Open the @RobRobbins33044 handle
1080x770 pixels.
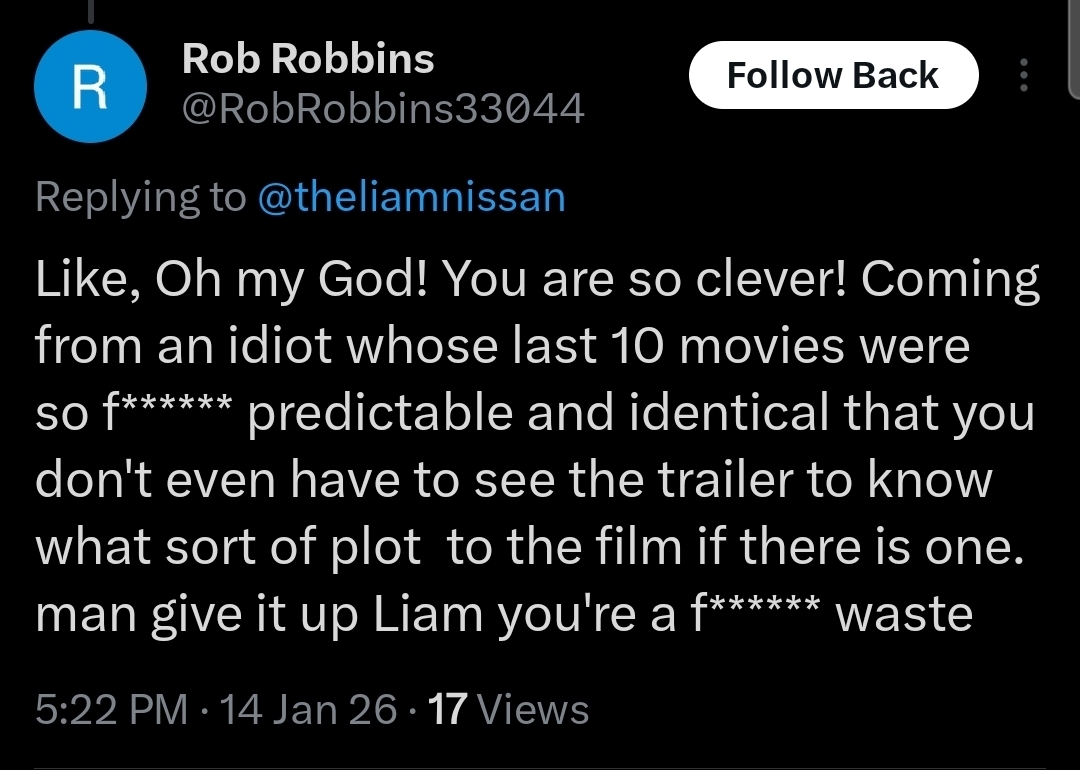click(382, 109)
